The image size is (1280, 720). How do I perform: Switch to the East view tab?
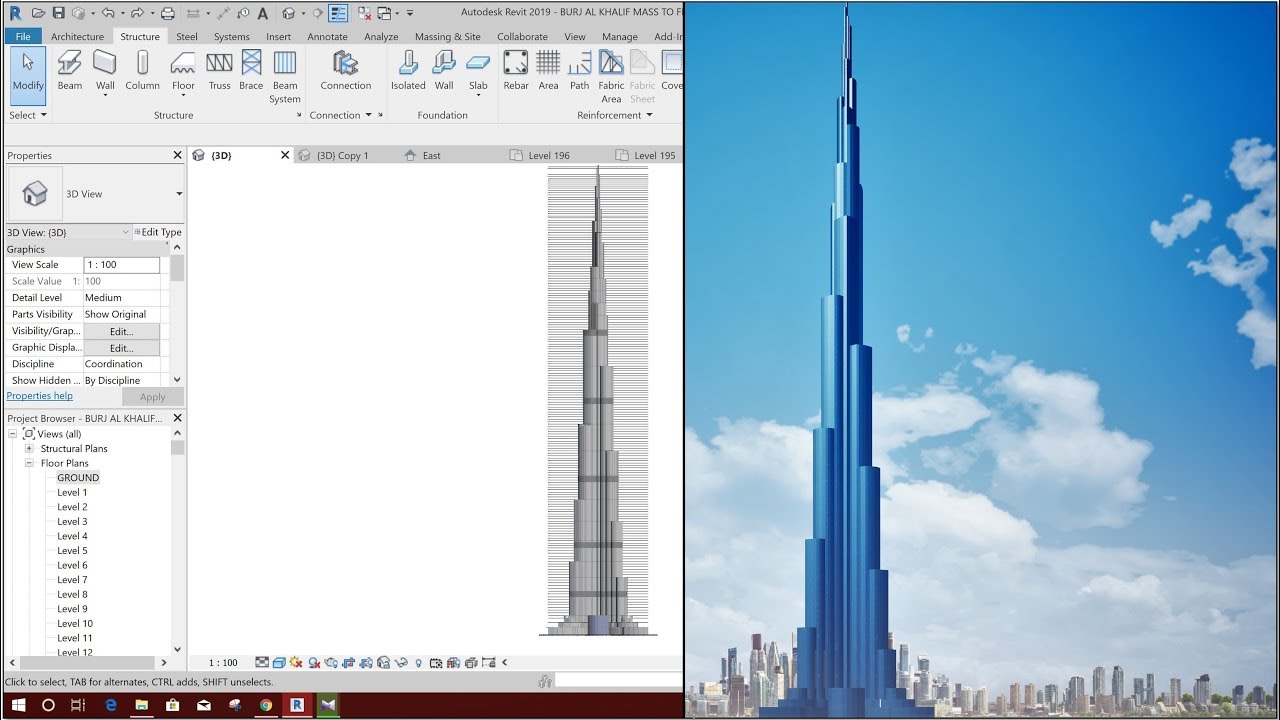[x=431, y=155]
